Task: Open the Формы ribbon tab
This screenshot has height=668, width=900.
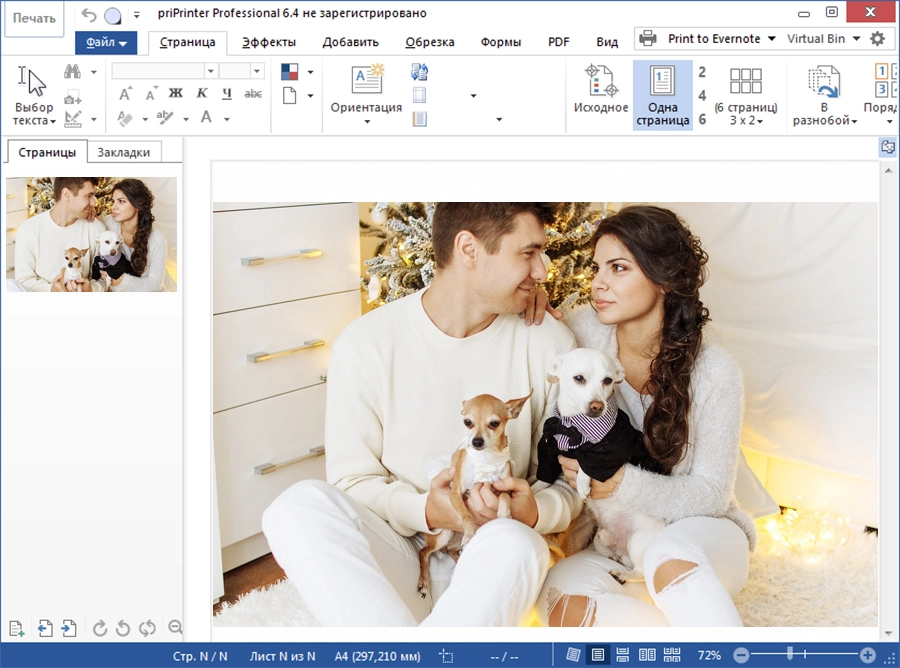Action: point(501,42)
